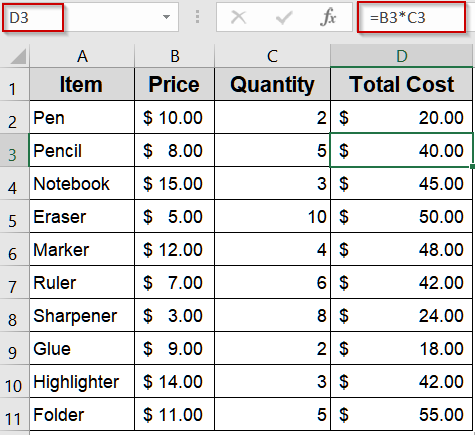This screenshot has height=435, width=475.
Task: Select row 9 header
Action: (x=14, y=348)
